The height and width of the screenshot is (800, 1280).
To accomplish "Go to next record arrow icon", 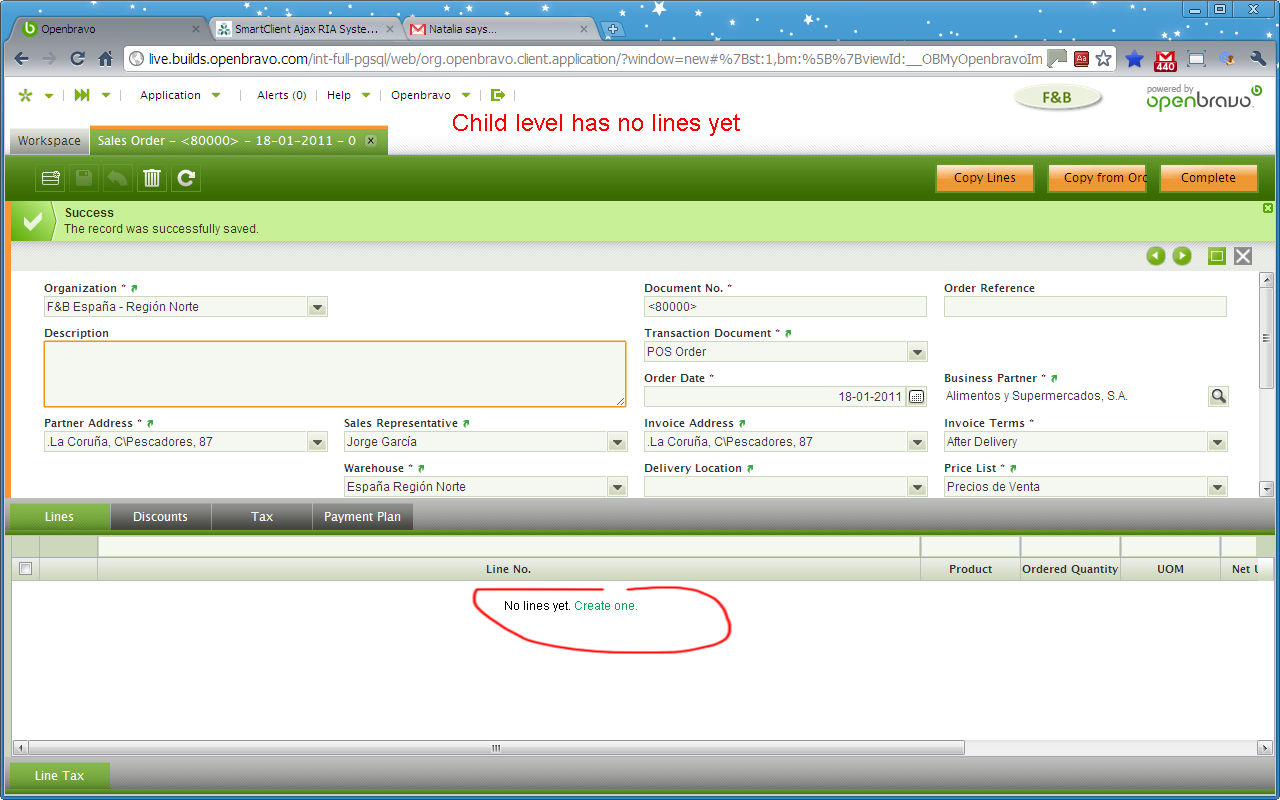I will tap(1182, 256).
